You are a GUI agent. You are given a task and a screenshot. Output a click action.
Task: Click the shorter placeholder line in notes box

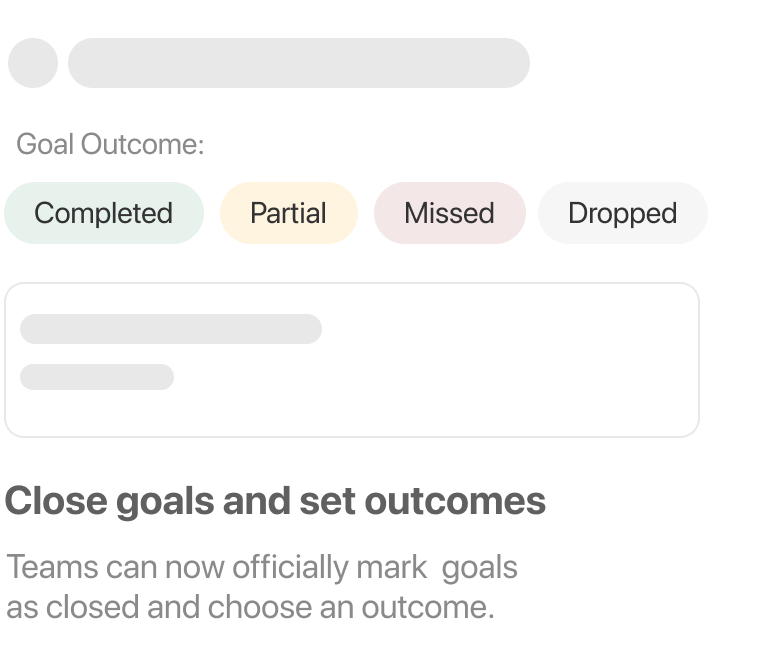tap(97, 377)
